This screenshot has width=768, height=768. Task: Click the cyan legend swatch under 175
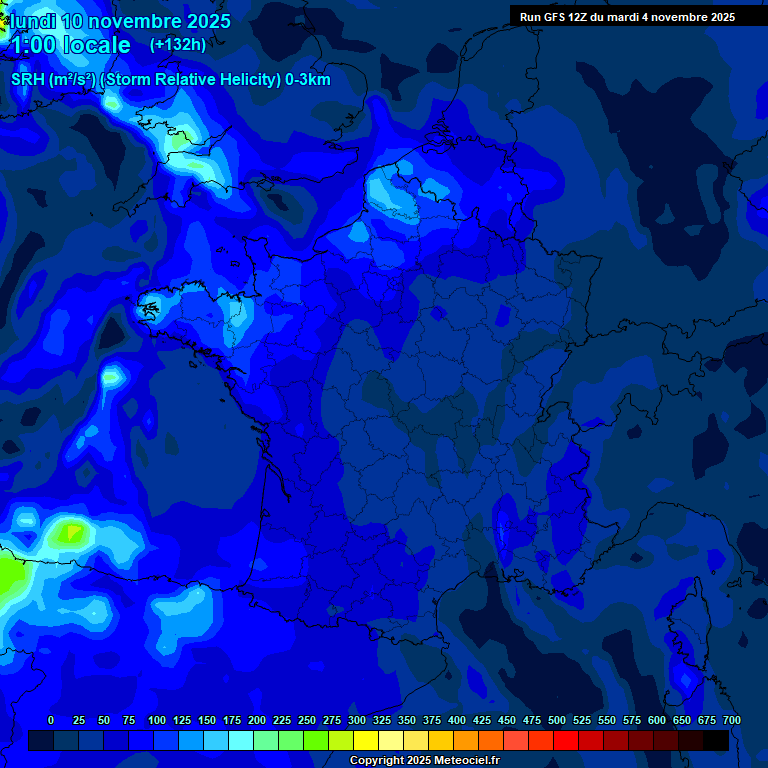click(x=241, y=740)
